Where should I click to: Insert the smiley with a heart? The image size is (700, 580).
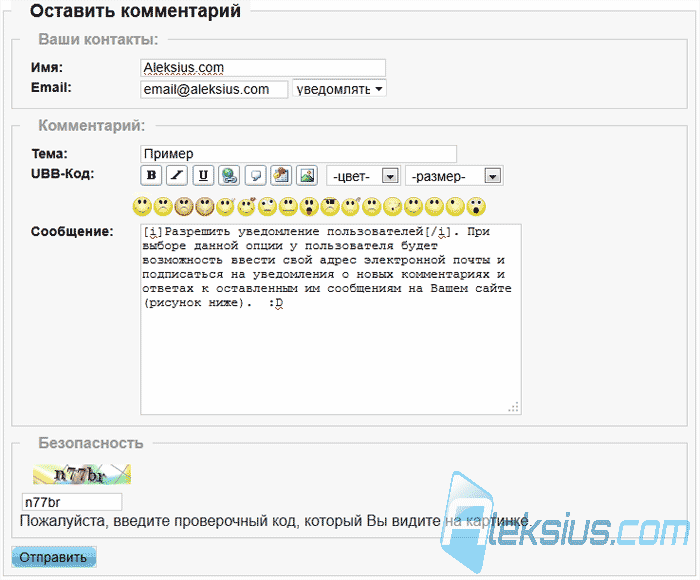[x=246, y=207]
